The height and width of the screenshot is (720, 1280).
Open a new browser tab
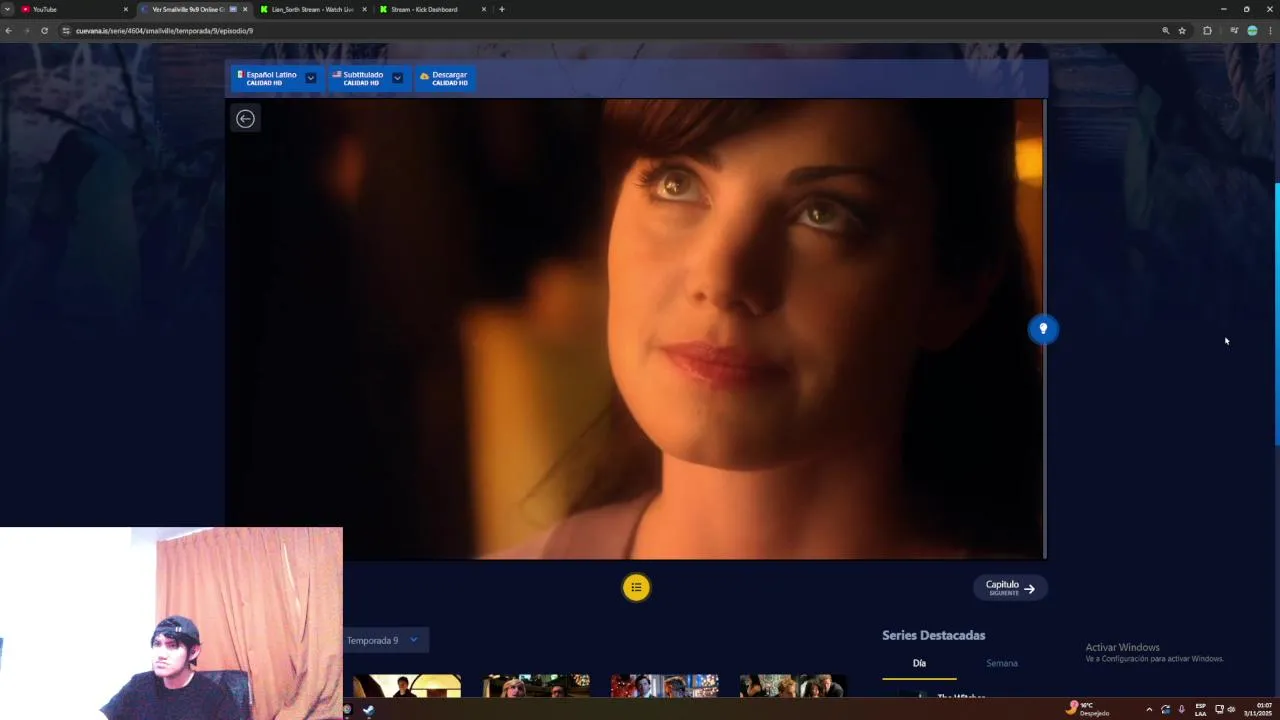[502, 9]
